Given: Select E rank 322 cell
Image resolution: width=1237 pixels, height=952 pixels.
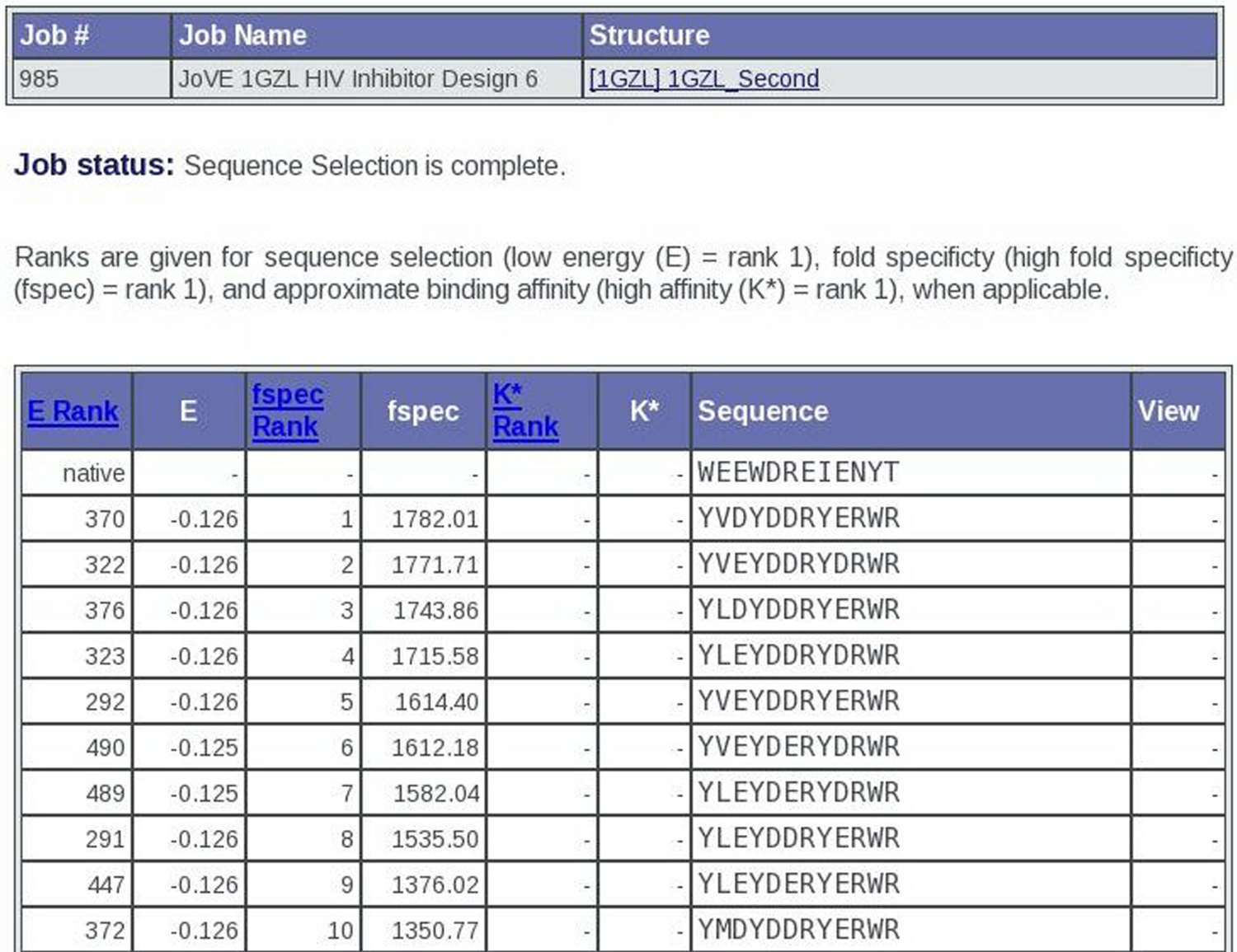Looking at the screenshot, I should (x=77, y=565).
